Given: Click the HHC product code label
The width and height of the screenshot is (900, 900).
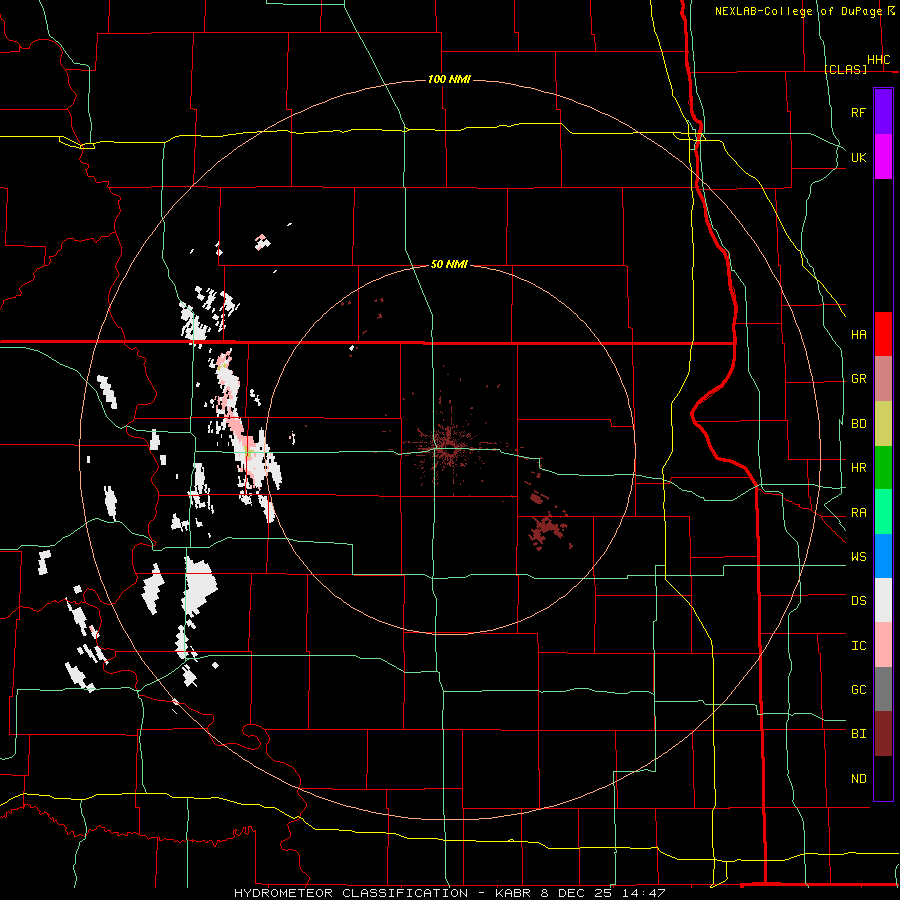Looking at the screenshot, I should pos(879,60).
